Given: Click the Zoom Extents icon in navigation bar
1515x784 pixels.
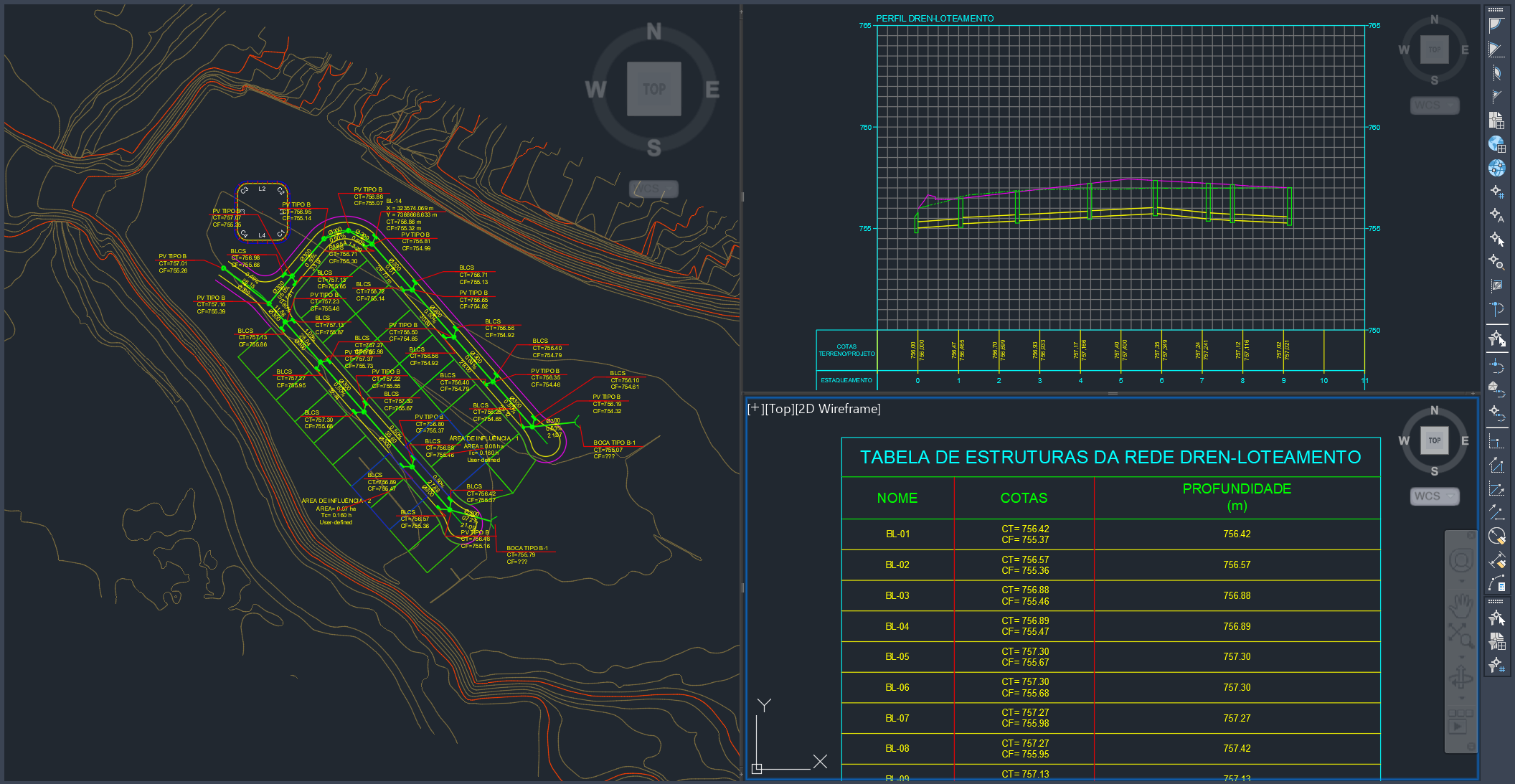Looking at the screenshot, I should click(x=1461, y=636).
